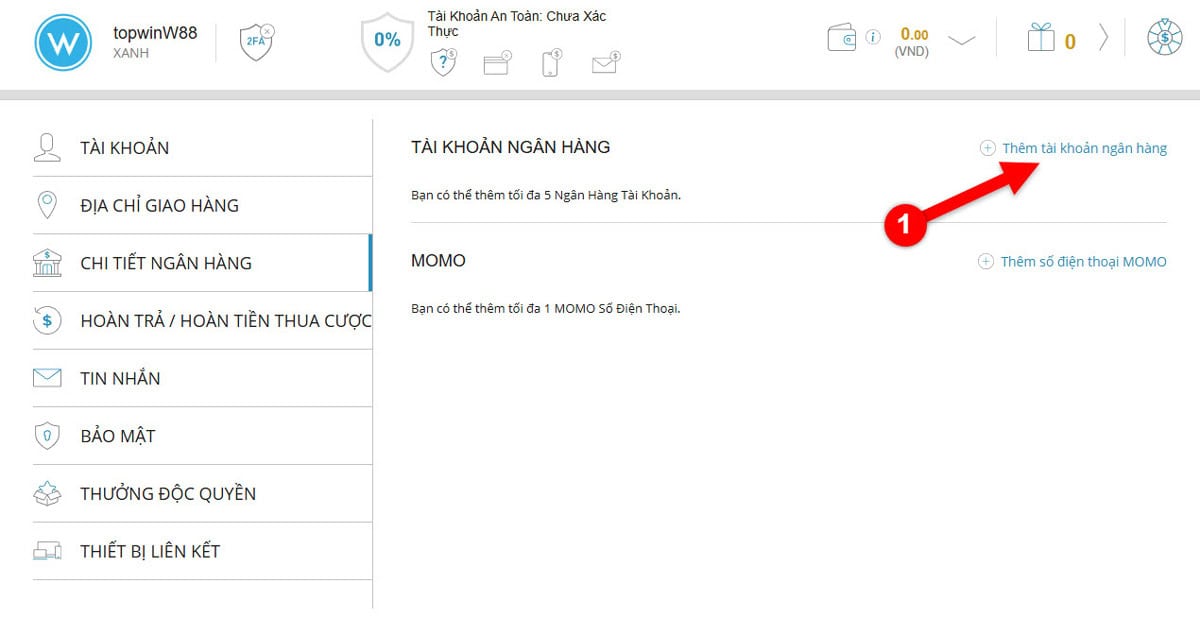Screen dimensions: 1200x635
Task: Open HOÀN TRẢ / HOÀN TIỀN THUA CƯỢC
Action: click(202, 321)
